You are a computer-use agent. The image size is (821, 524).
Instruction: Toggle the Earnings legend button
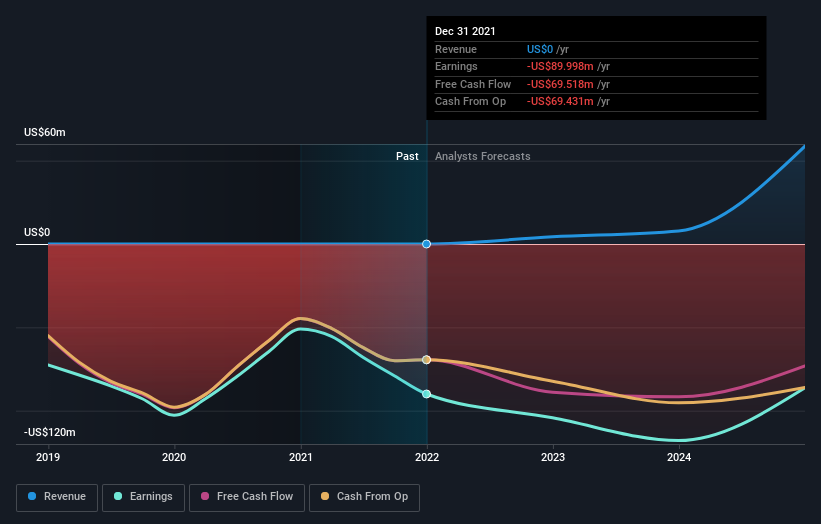pos(143,497)
